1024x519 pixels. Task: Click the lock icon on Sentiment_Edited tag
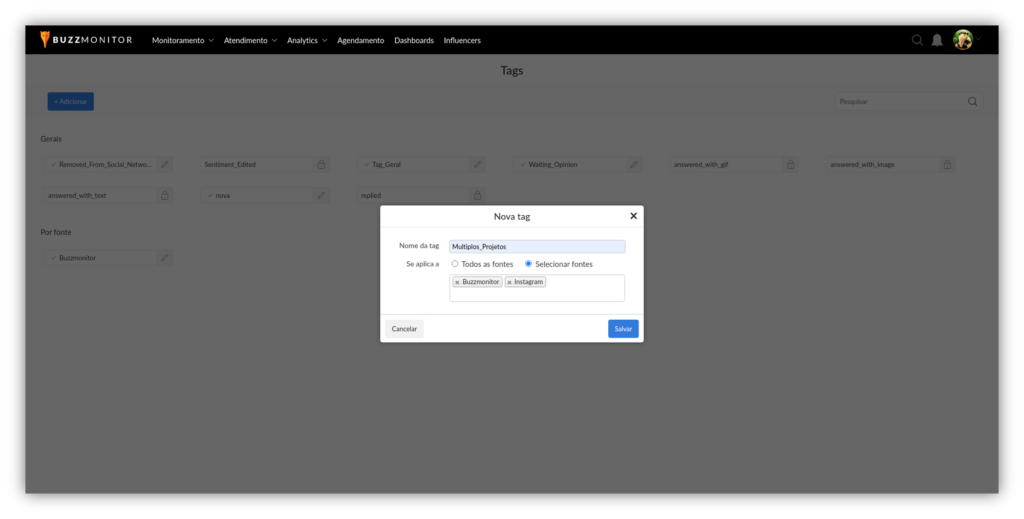pos(321,164)
